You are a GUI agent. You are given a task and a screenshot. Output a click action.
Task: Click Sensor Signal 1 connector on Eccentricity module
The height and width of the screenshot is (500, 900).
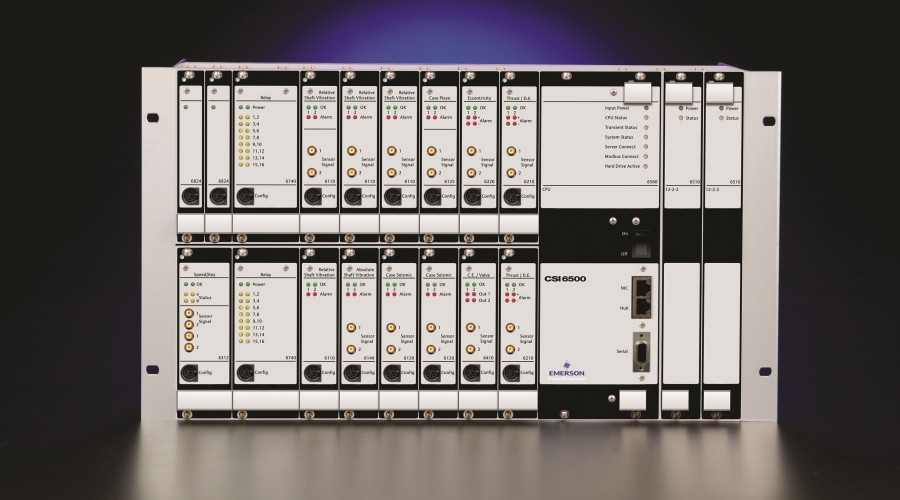[x=471, y=152]
